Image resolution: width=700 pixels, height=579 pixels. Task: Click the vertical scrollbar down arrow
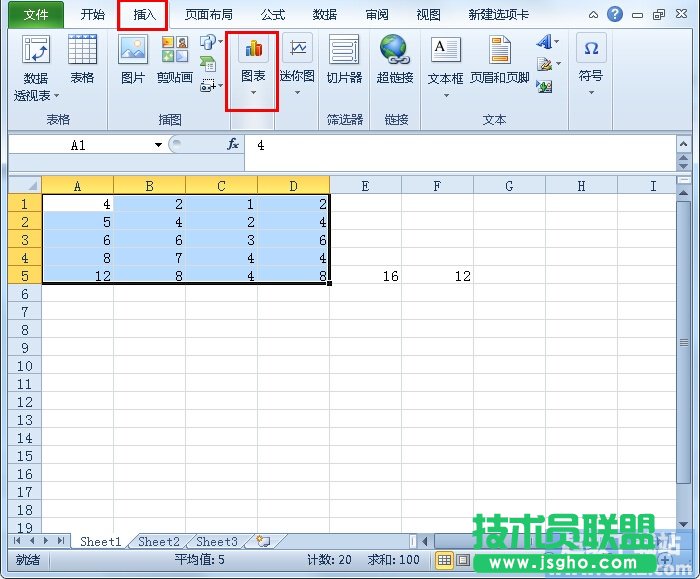683,525
